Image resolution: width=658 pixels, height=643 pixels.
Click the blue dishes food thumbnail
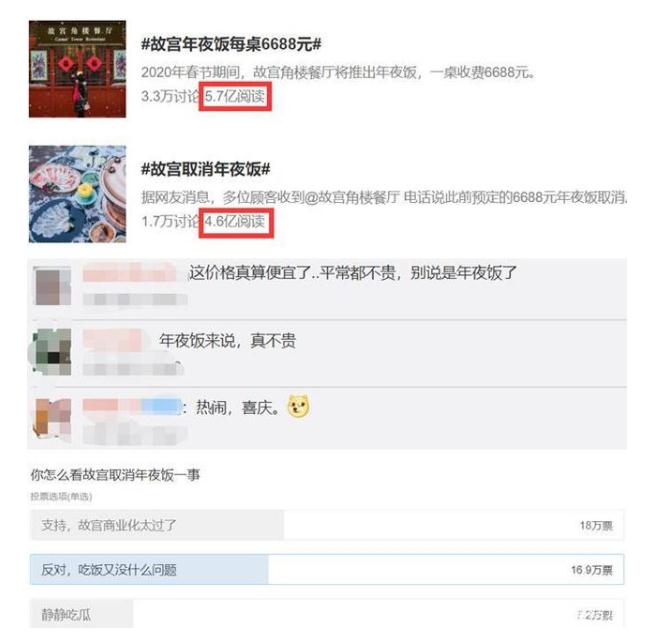[x=78, y=194]
